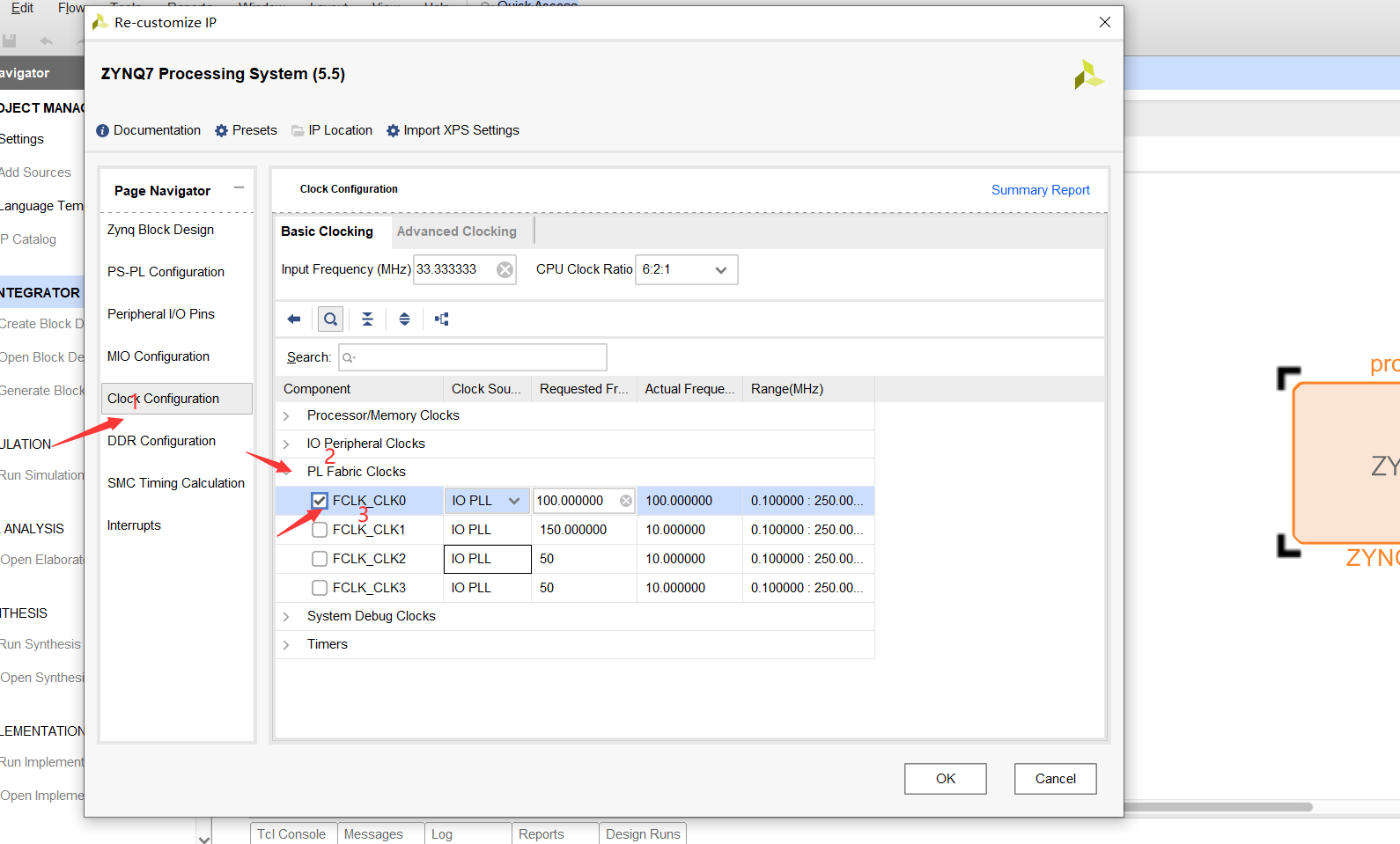Clear the FCLK_CLK0 requested frequency value
Image resolution: width=1400 pixels, height=844 pixels.
point(626,501)
